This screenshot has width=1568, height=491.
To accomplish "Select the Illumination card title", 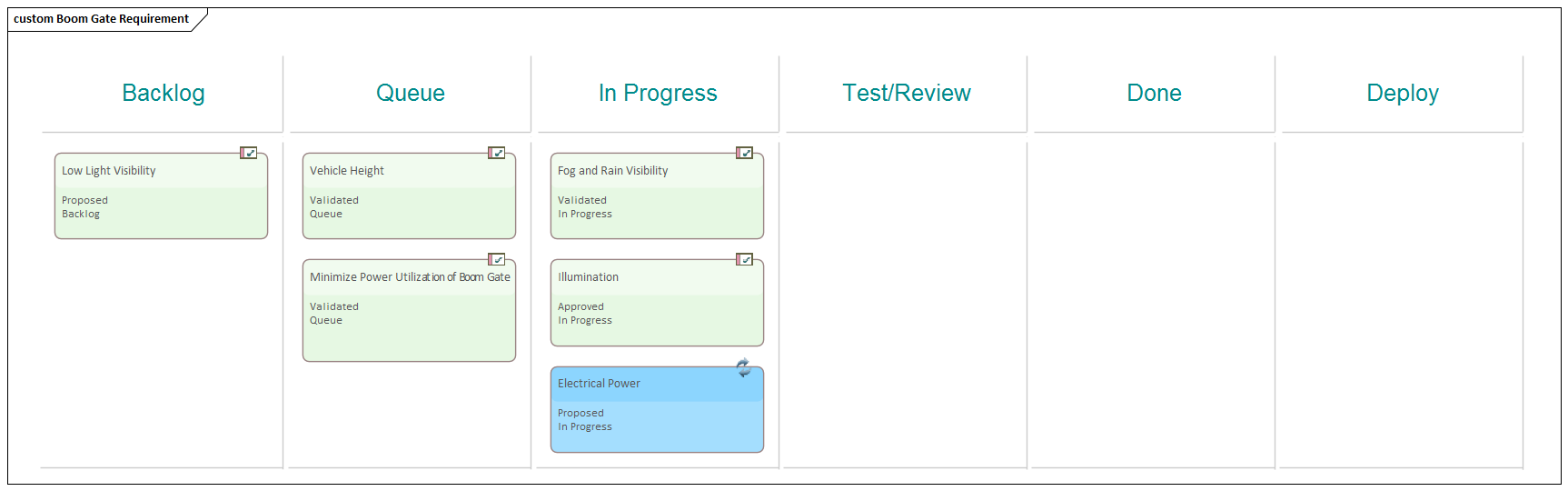I will (588, 277).
